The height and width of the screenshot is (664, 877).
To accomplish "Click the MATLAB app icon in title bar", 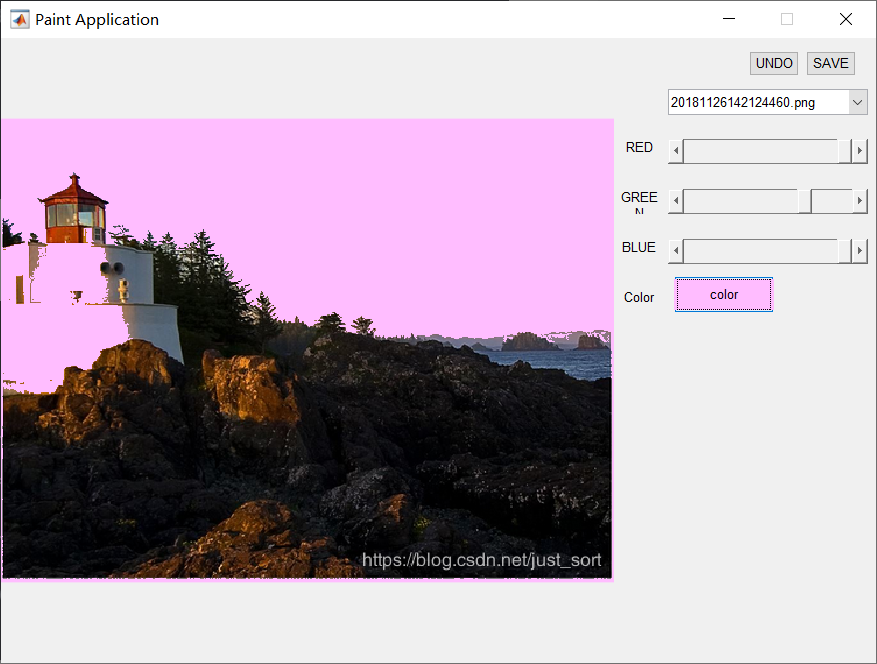I will 19,18.
